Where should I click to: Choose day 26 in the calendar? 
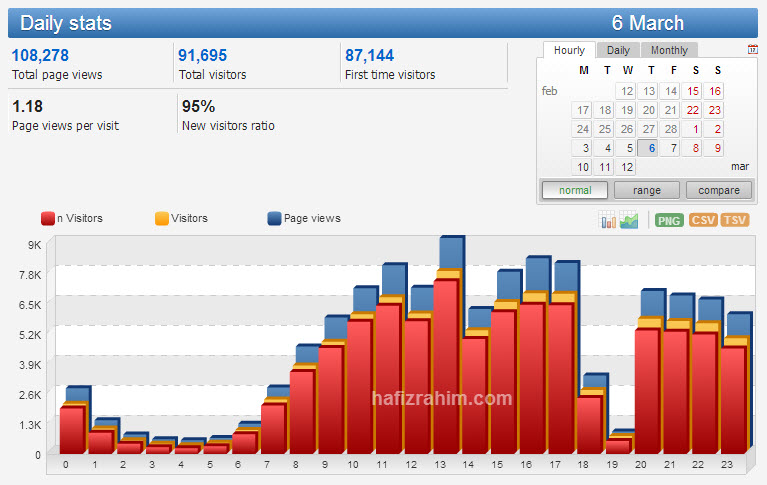pos(625,129)
